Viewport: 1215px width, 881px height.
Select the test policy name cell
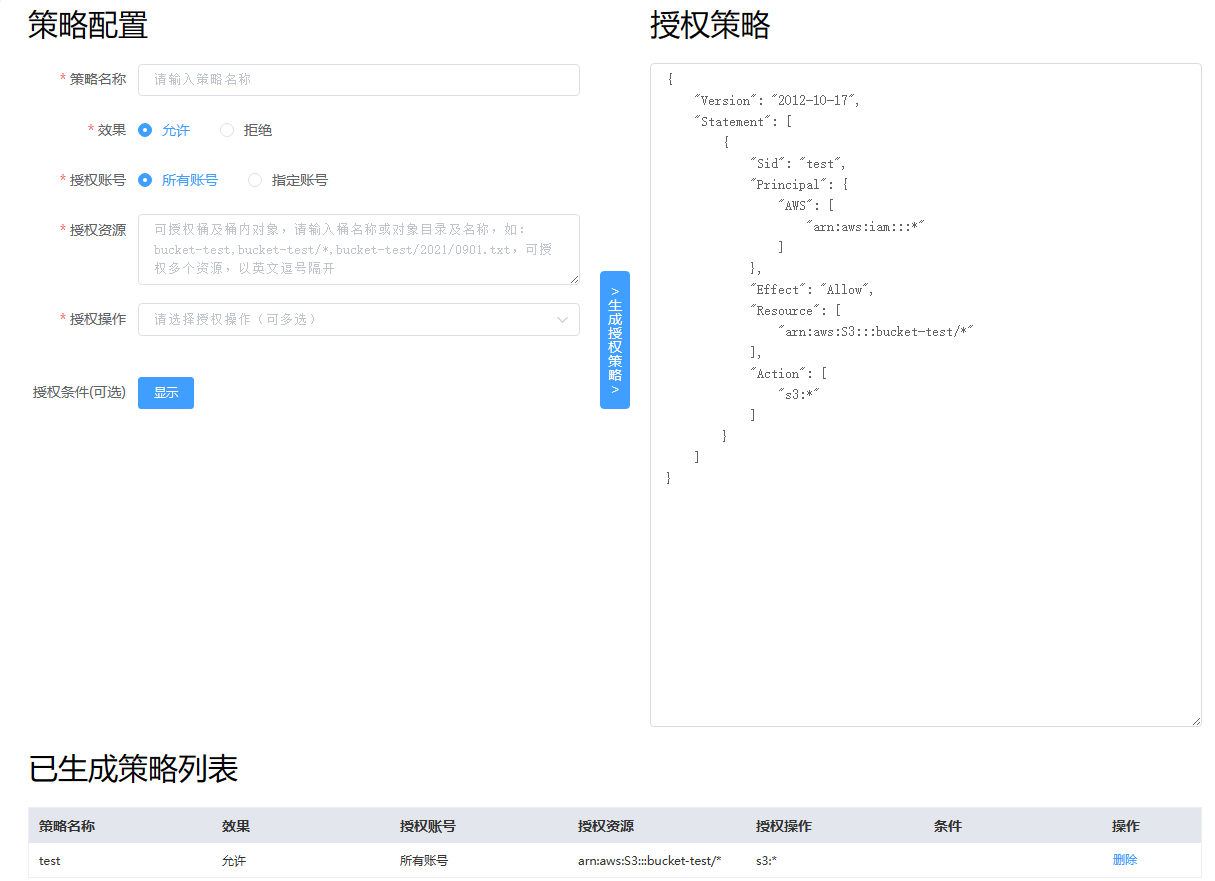coord(50,861)
